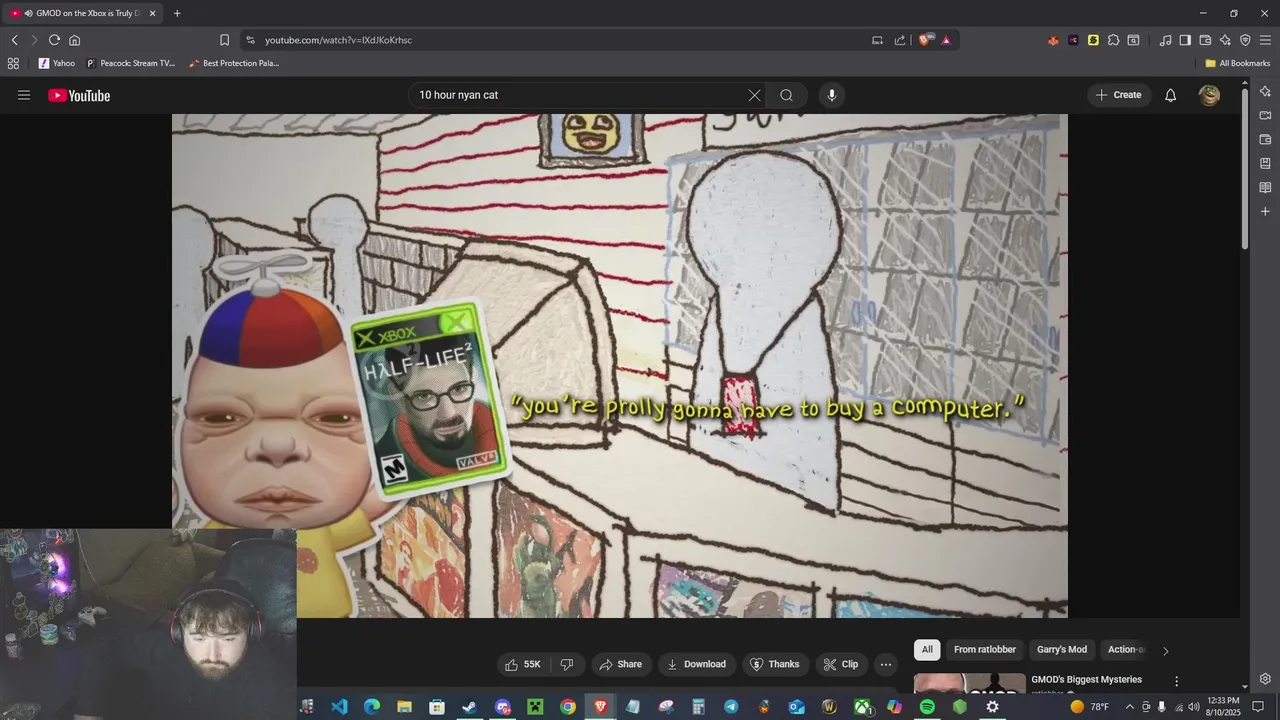
Task: Run the search with the magnifier button
Action: (x=786, y=95)
